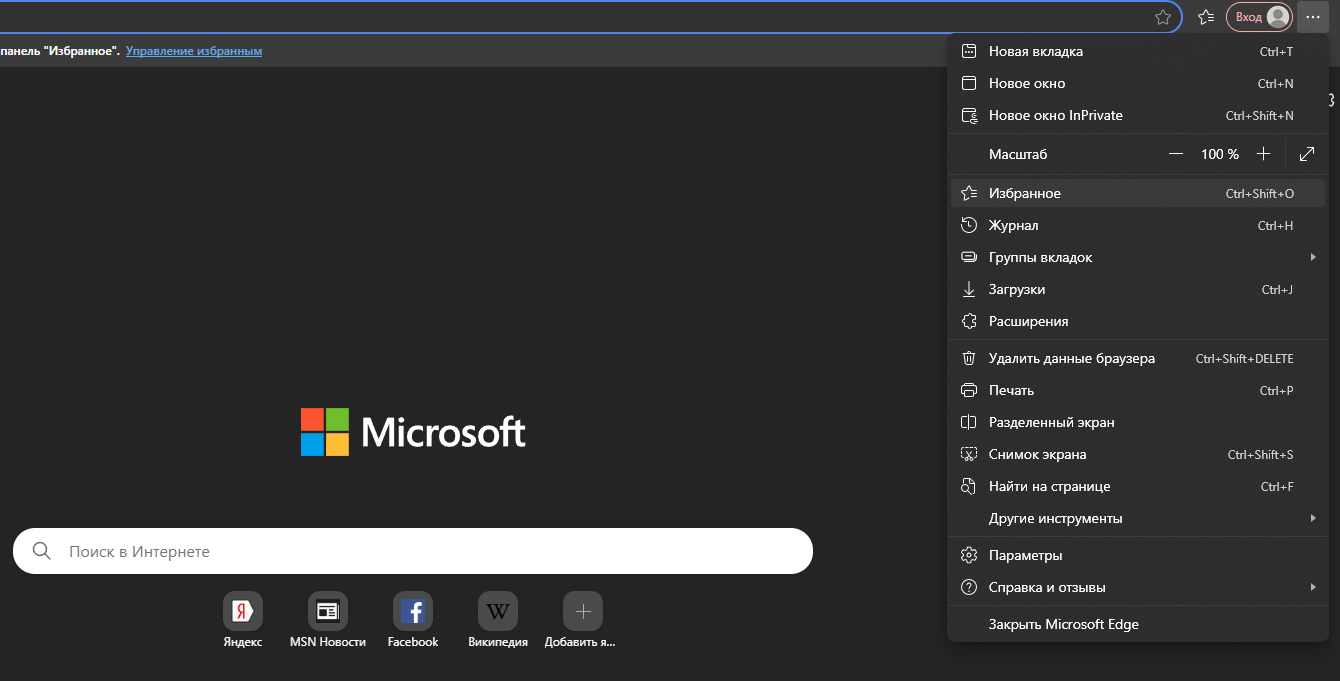Select Новое окно InPrivate menu item
Viewport: 1340px width, 681px height.
pos(1055,115)
